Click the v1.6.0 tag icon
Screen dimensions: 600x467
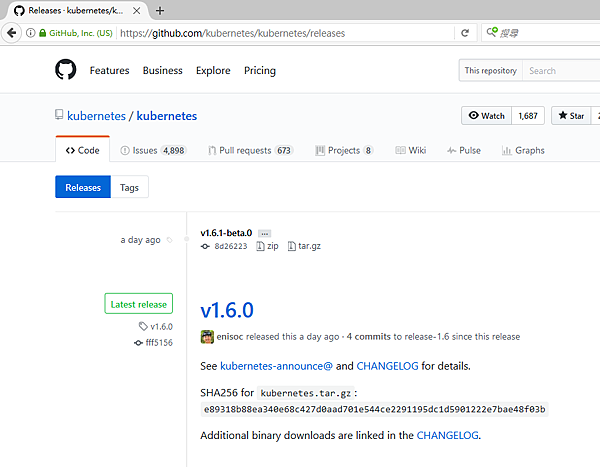[143, 326]
